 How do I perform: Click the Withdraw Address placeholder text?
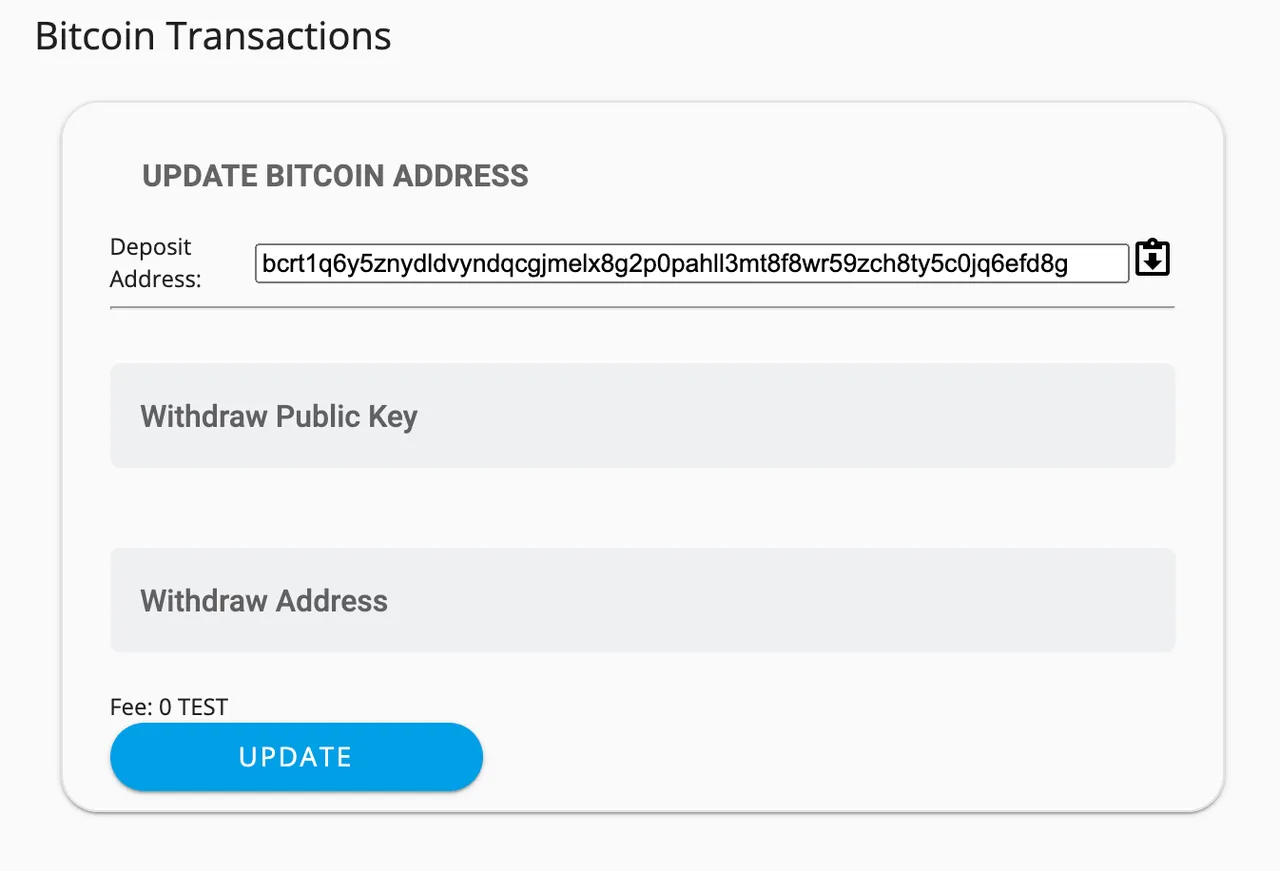click(264, 601)
